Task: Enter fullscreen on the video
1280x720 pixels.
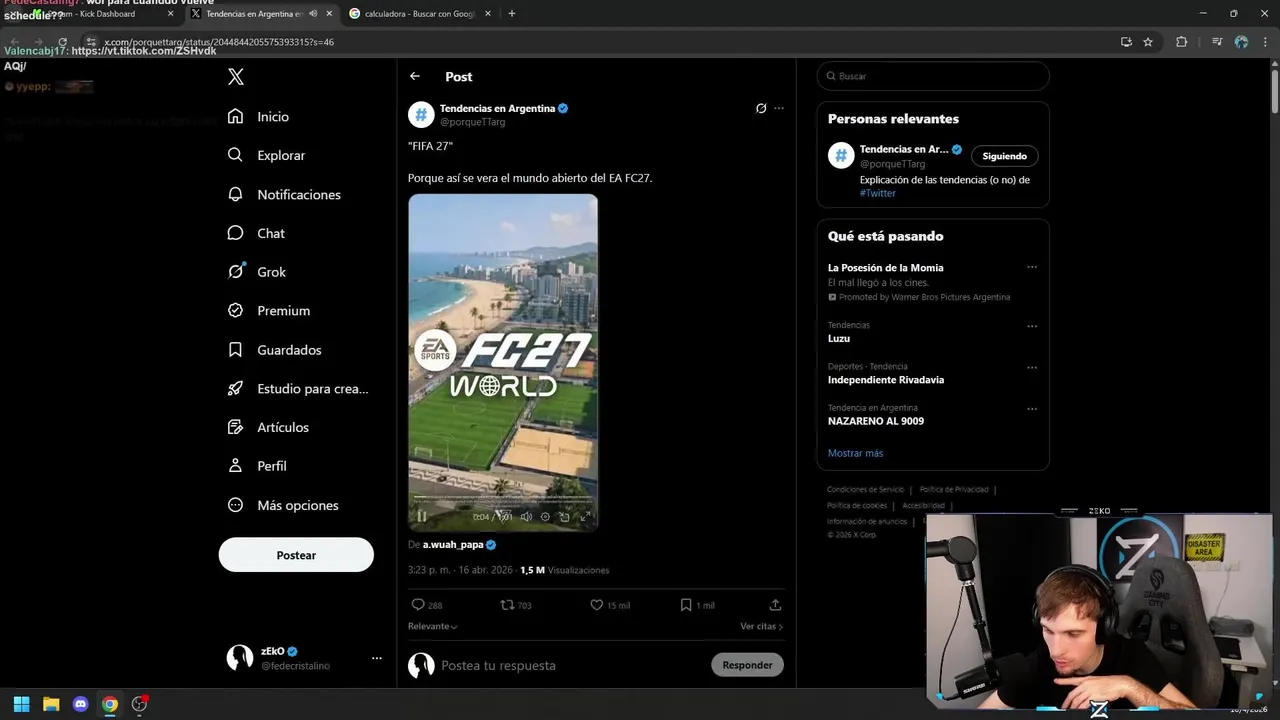Action: [585, 517]
